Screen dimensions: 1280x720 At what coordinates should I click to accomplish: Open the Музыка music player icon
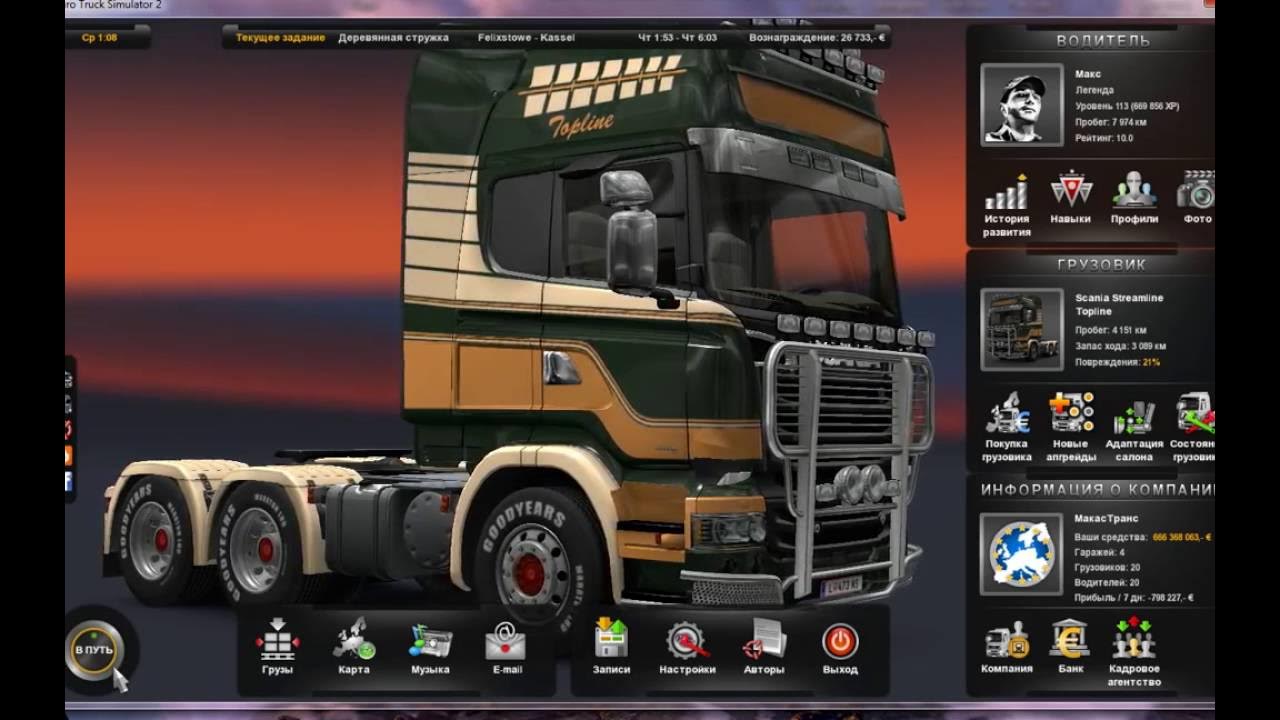(430, 640)
